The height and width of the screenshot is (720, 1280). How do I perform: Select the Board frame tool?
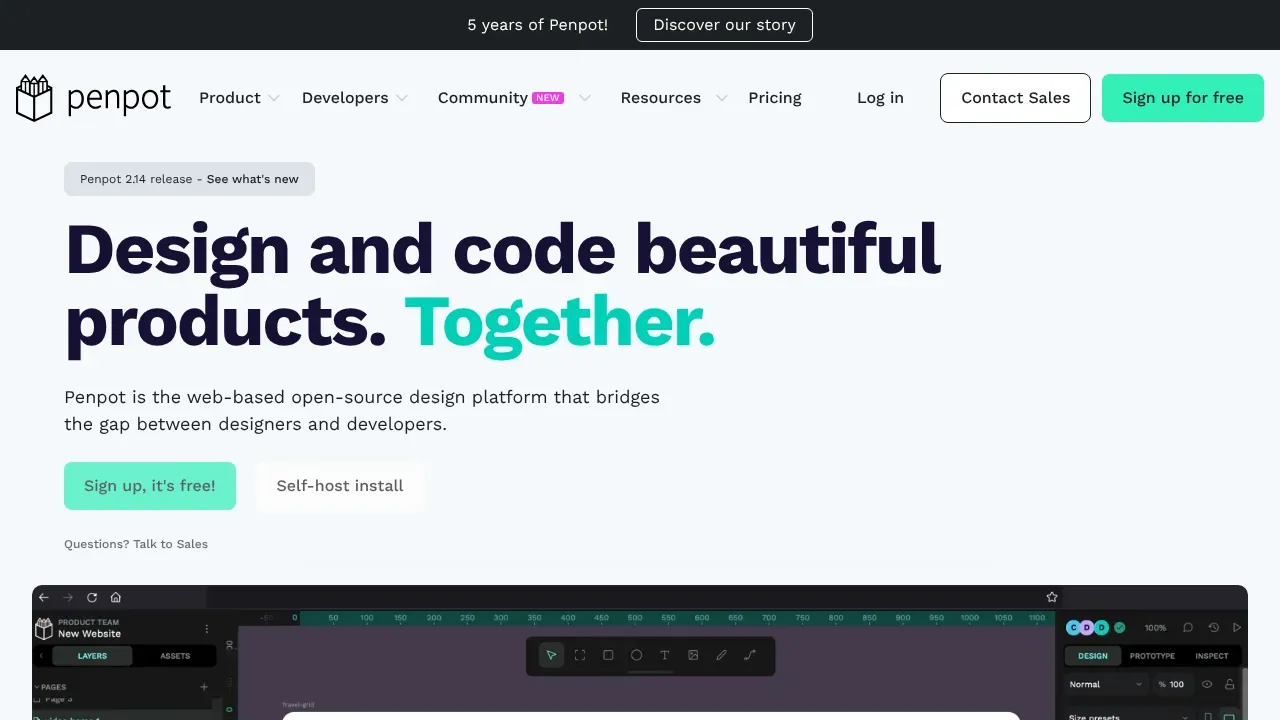click(580, 655)
